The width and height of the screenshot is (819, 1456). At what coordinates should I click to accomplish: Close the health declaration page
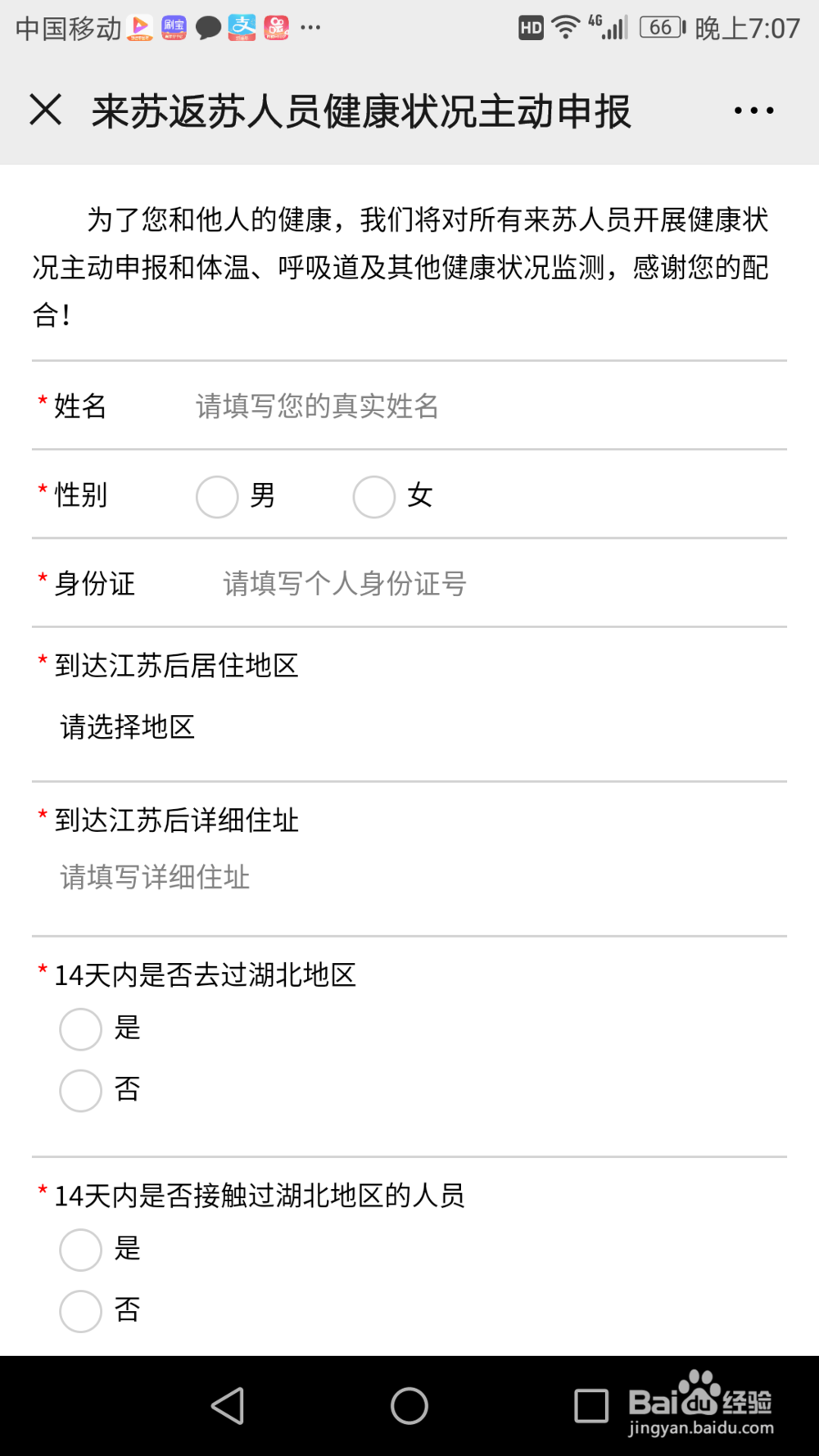click(46, 110)
